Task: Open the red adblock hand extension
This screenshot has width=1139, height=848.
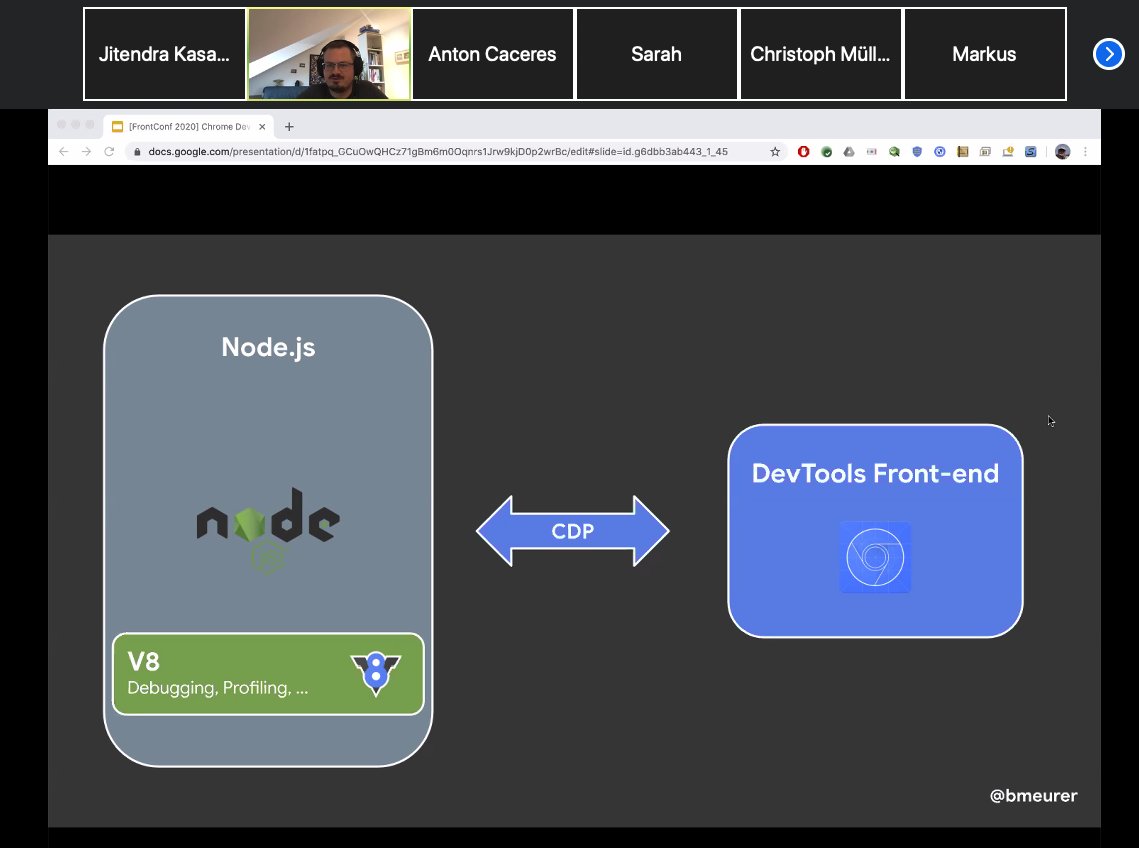Action: click(803, 151)
